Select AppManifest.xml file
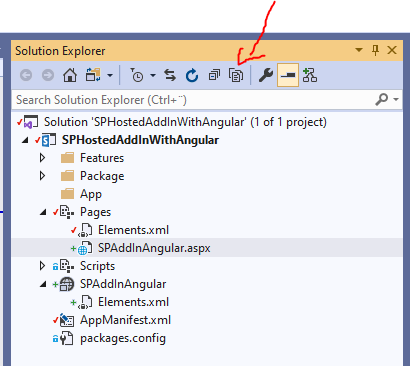The width and height of the screenshot is (410, 366). point(125,320)
